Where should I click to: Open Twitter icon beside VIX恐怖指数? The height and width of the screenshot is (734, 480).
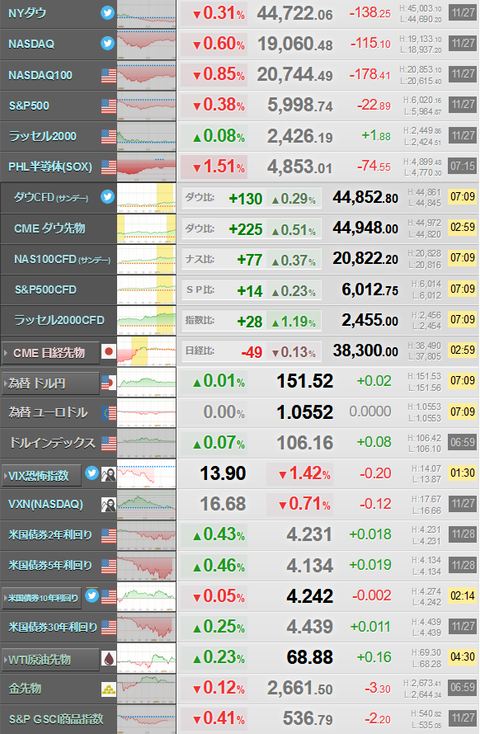coord(92,473)
